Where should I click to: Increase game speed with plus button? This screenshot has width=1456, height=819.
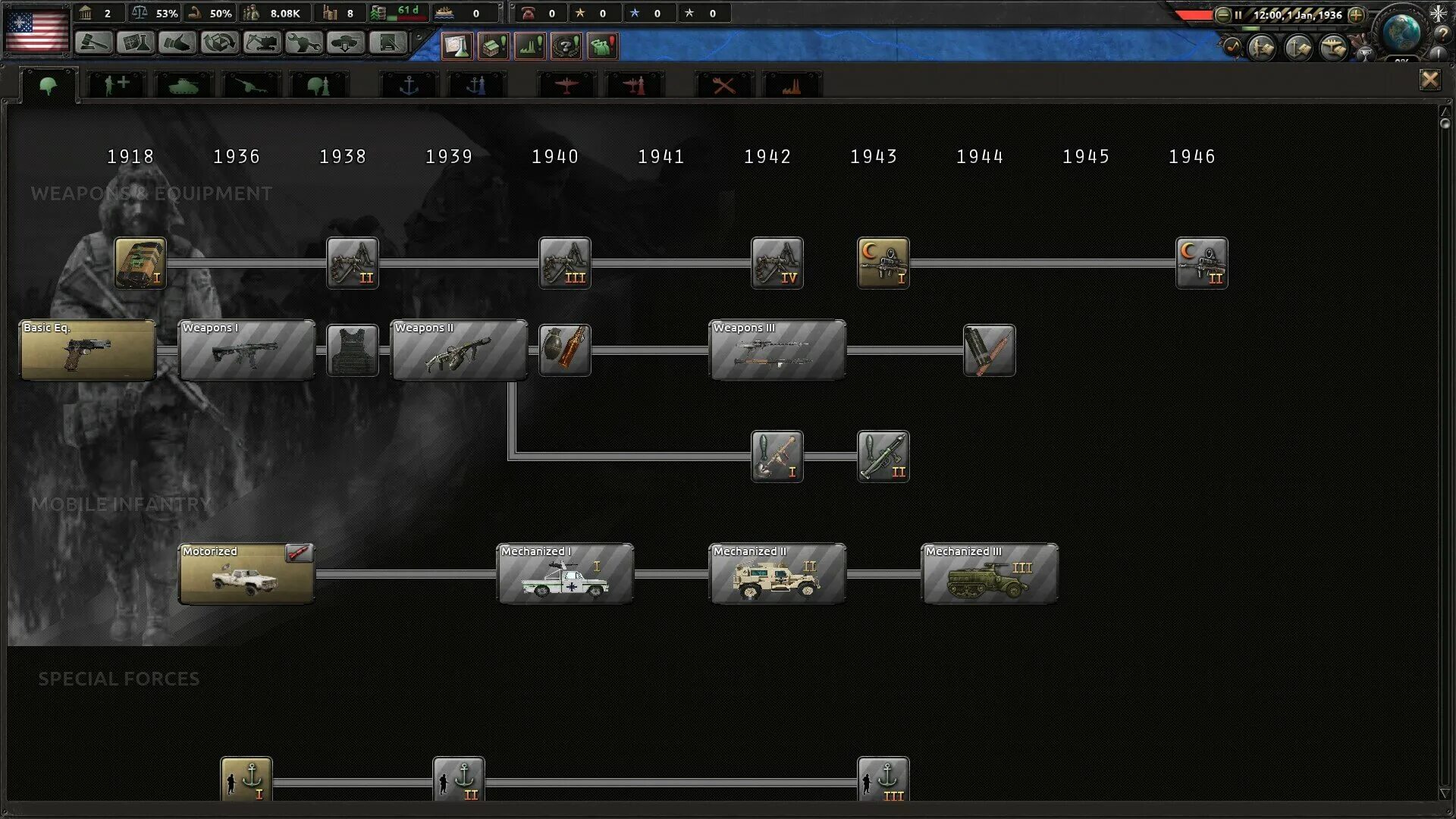pyautogui.click(x=1356, y=14)
